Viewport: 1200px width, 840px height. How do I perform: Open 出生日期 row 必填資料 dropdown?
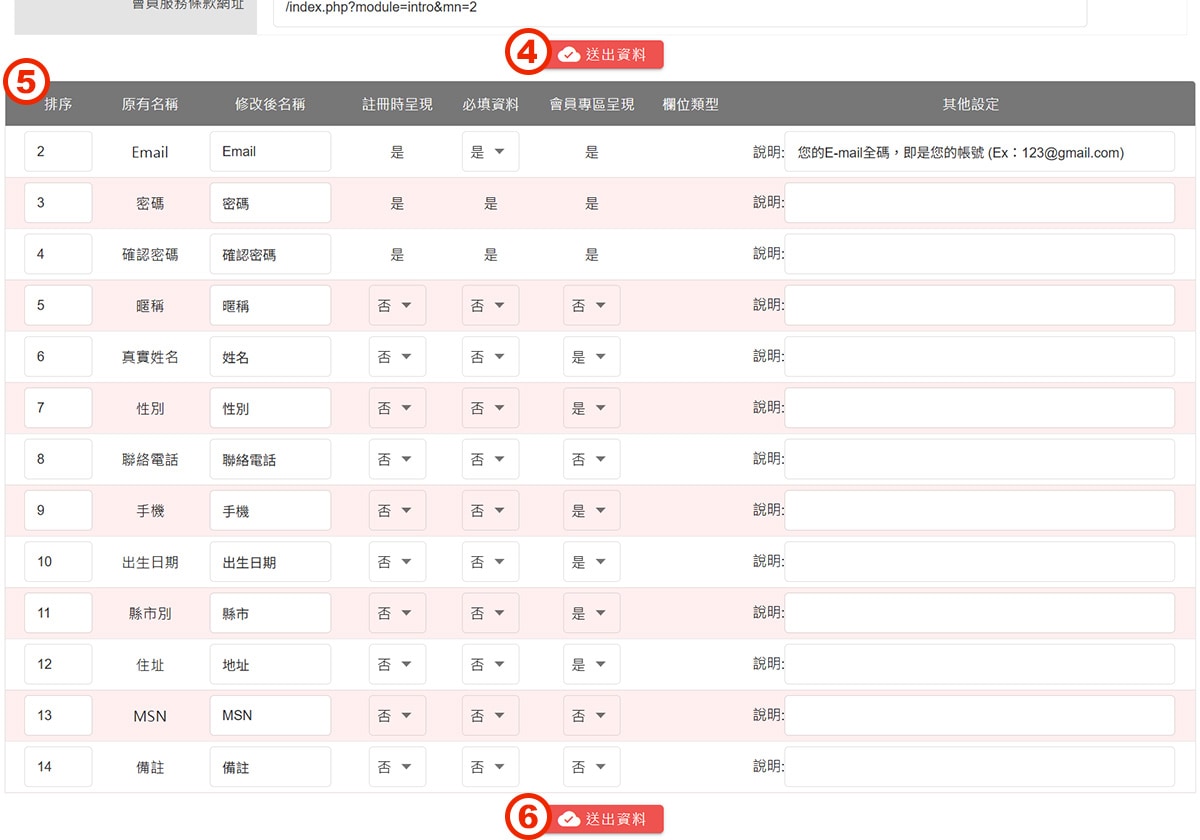[490, 562]
